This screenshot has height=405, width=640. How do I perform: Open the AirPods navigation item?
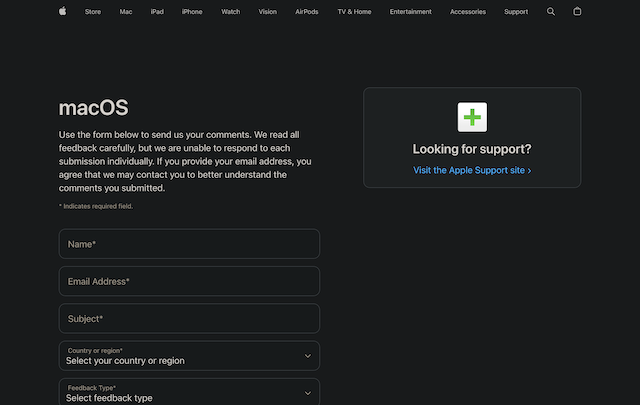[x=307, y=12]
